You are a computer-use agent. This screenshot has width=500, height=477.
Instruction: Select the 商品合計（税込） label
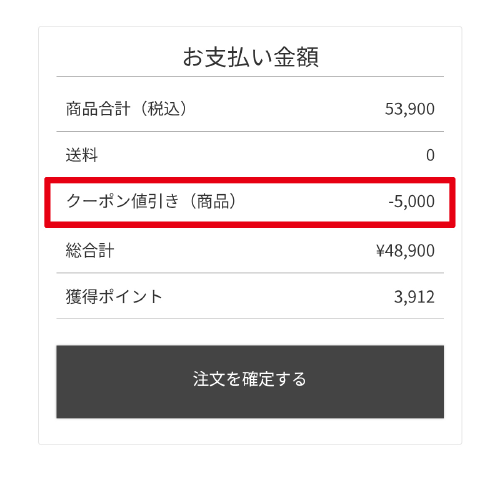[127, 109]
